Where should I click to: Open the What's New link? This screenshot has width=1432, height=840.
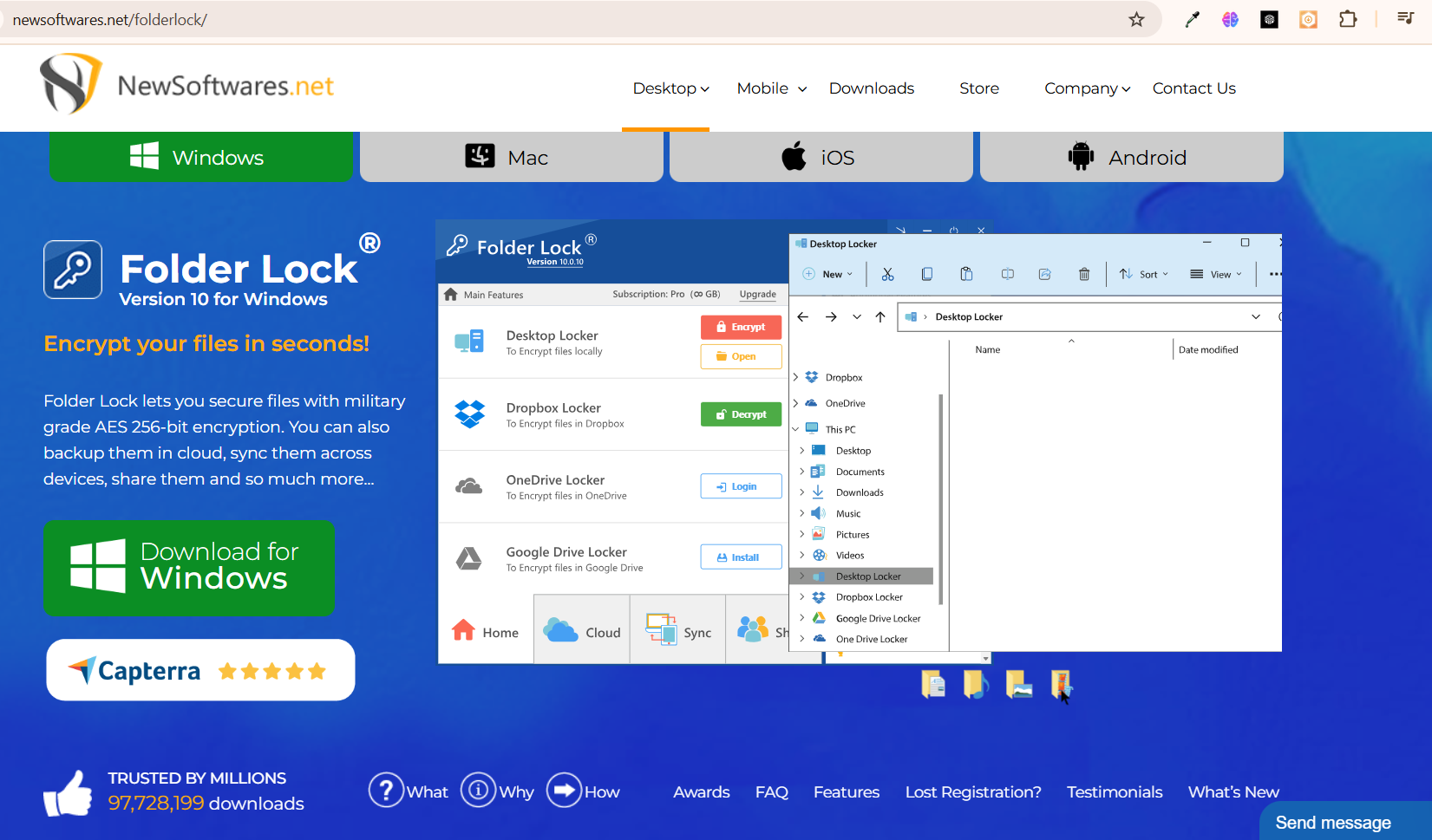pos(1233,791)
